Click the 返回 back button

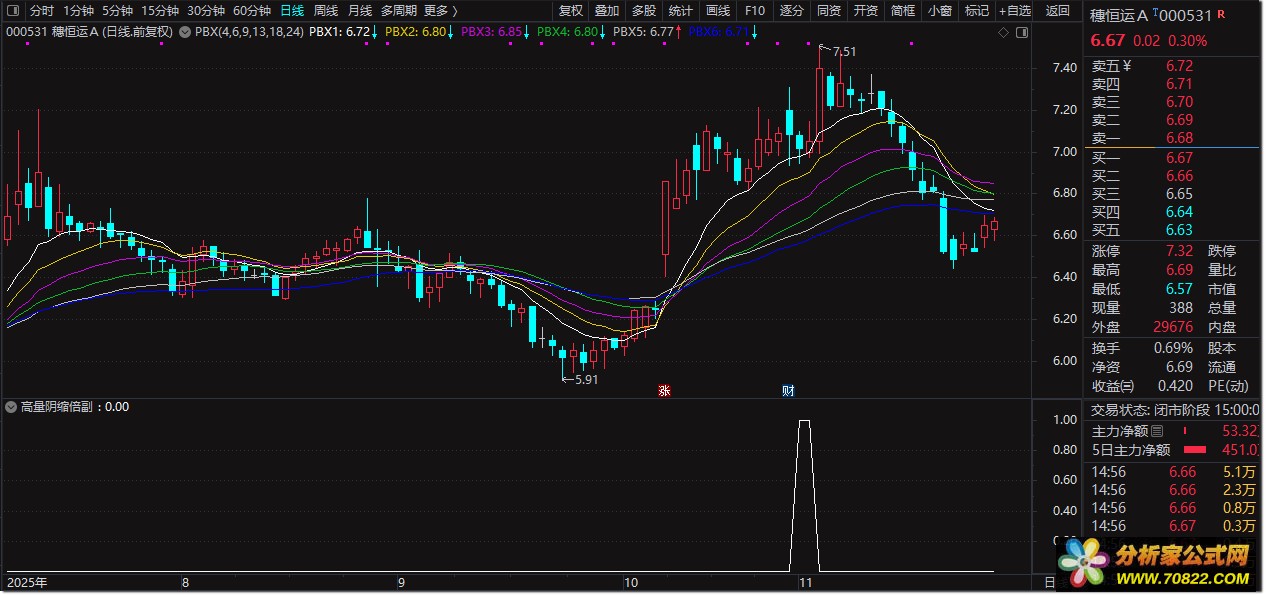1057,11
